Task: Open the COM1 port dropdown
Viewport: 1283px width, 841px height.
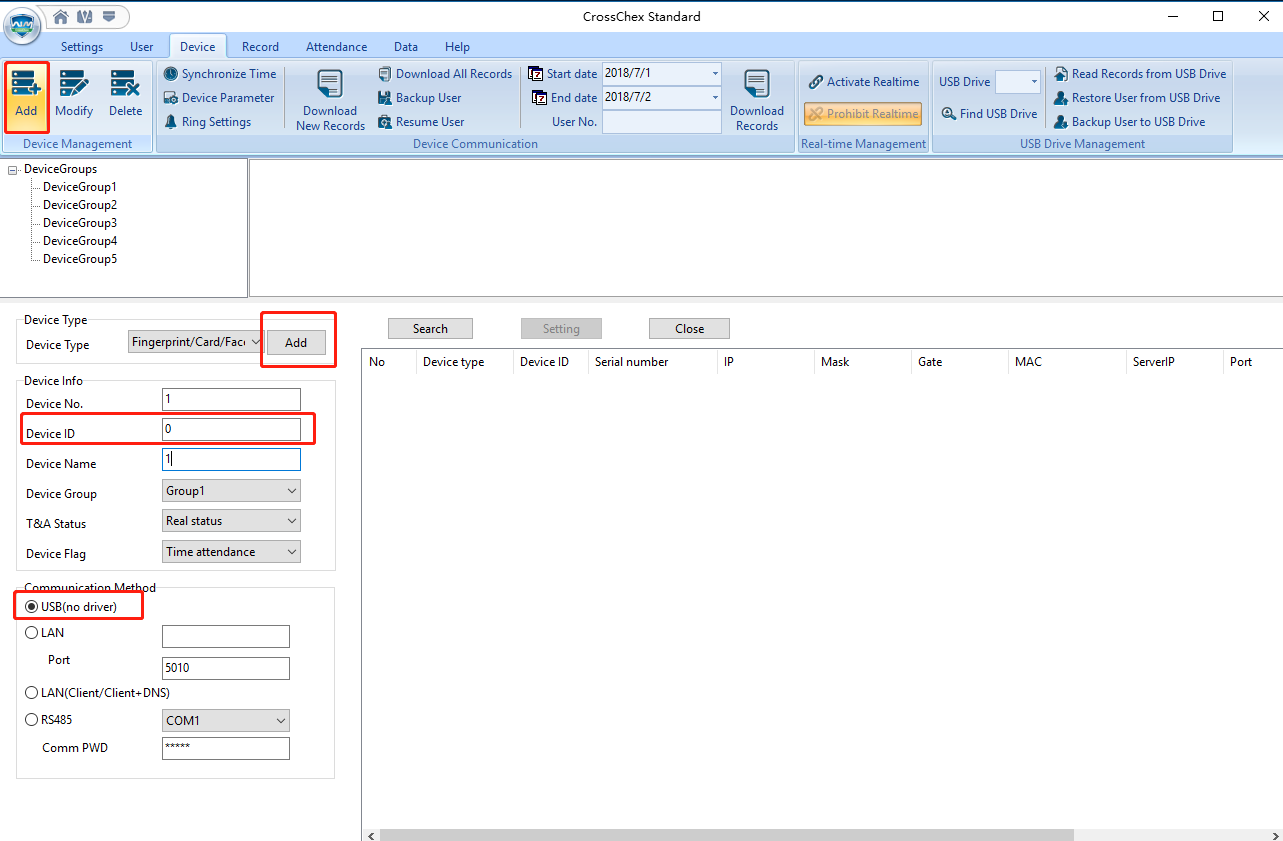Action: pos(225,721)
